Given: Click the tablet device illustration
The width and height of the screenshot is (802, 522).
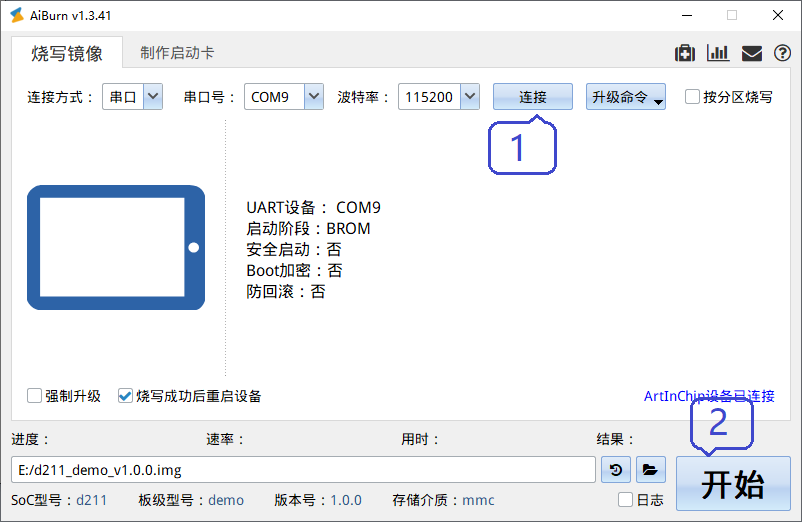Looking at the screenshot, I should (x=115, y=247).
